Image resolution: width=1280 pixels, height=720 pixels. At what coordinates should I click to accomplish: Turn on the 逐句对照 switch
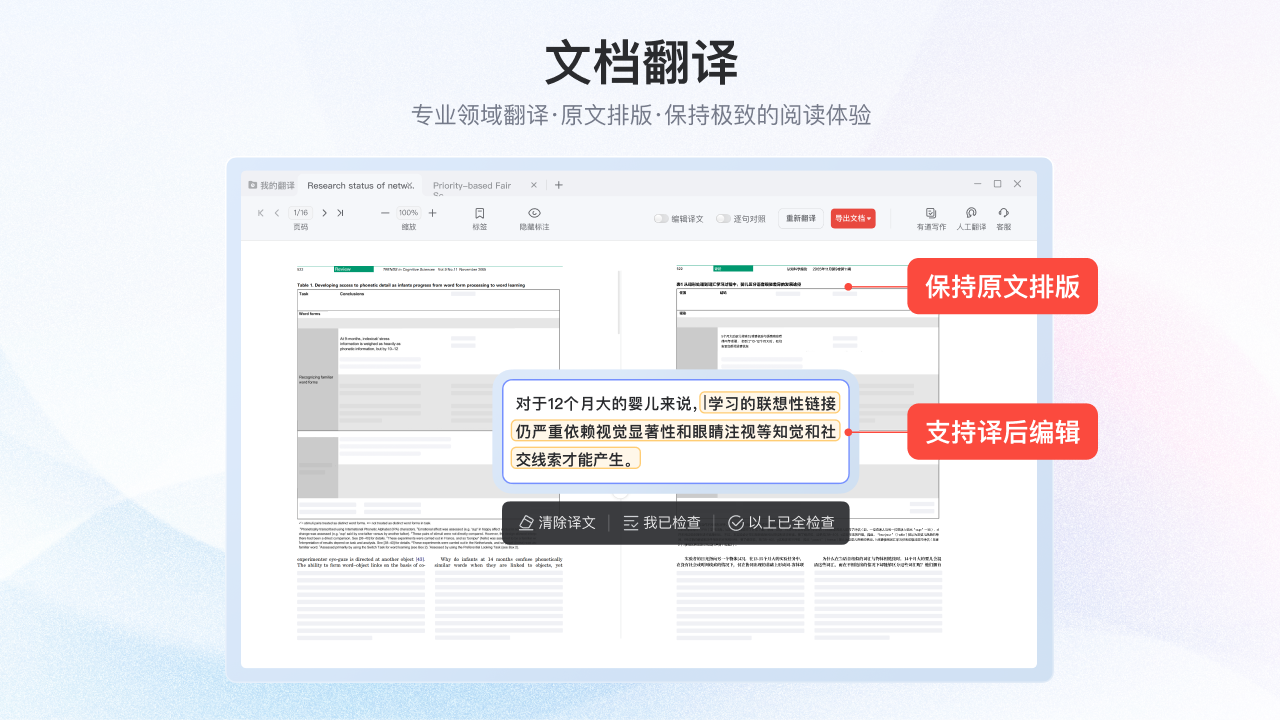[x=723, y=218]
